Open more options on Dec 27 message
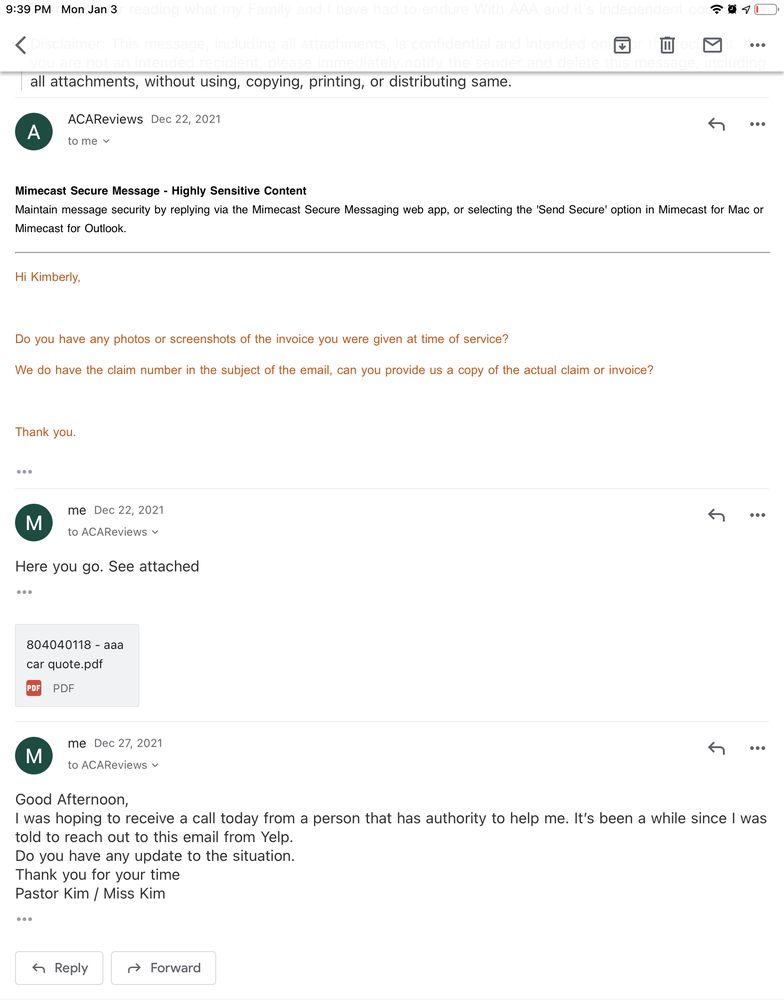The height and width of the screenshot is (1000, 784). point(757,748)
